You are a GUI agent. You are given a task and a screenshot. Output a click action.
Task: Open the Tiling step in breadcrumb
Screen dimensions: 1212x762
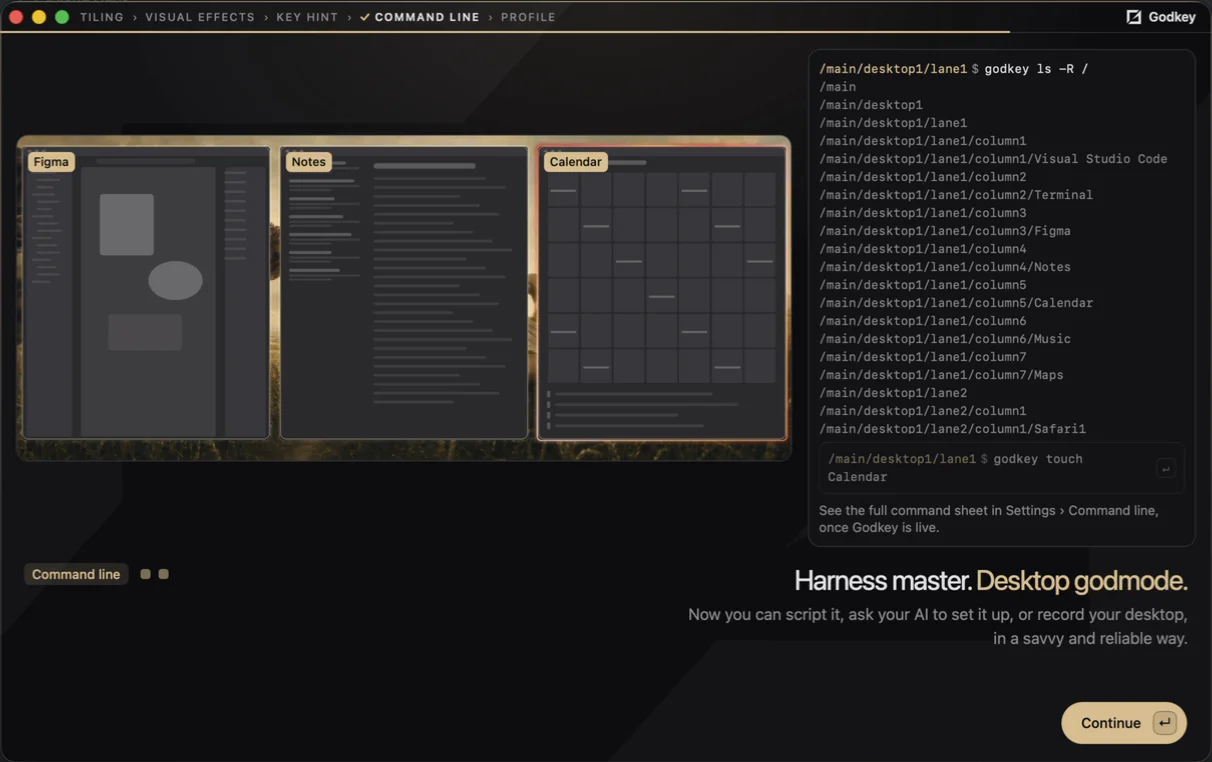coord(102,17)
